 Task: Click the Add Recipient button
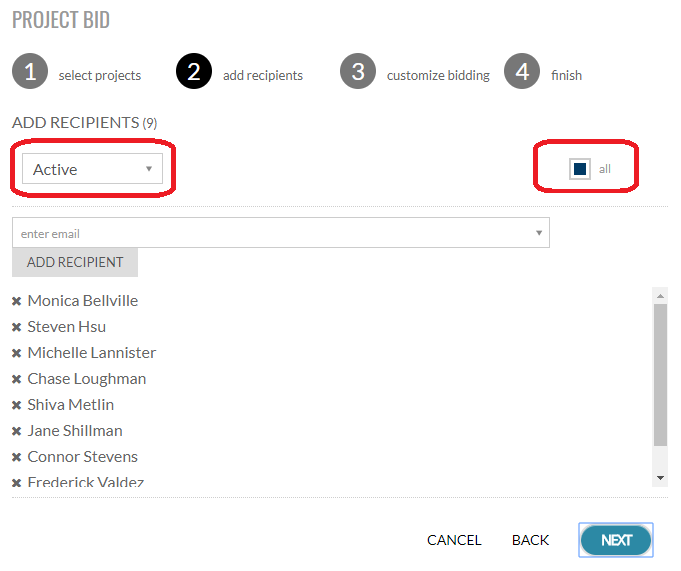75,262
